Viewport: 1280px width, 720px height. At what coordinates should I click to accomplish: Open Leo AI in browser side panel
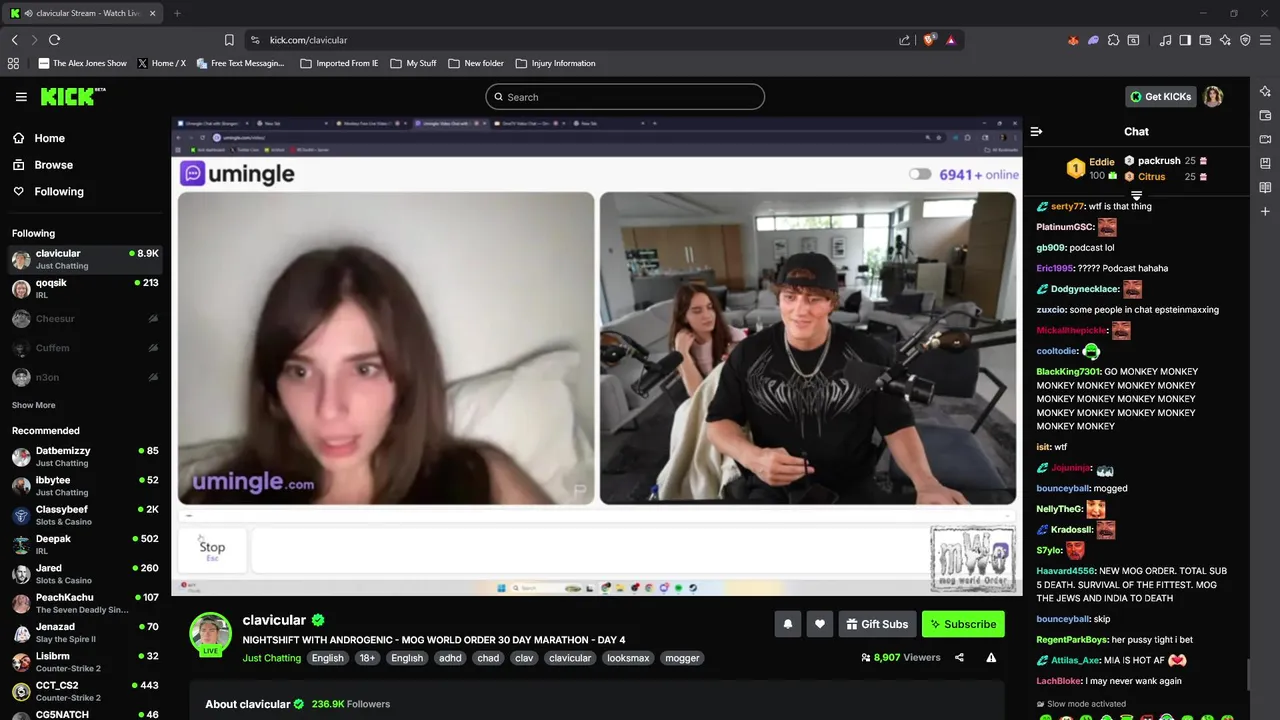click(1265, 91)
